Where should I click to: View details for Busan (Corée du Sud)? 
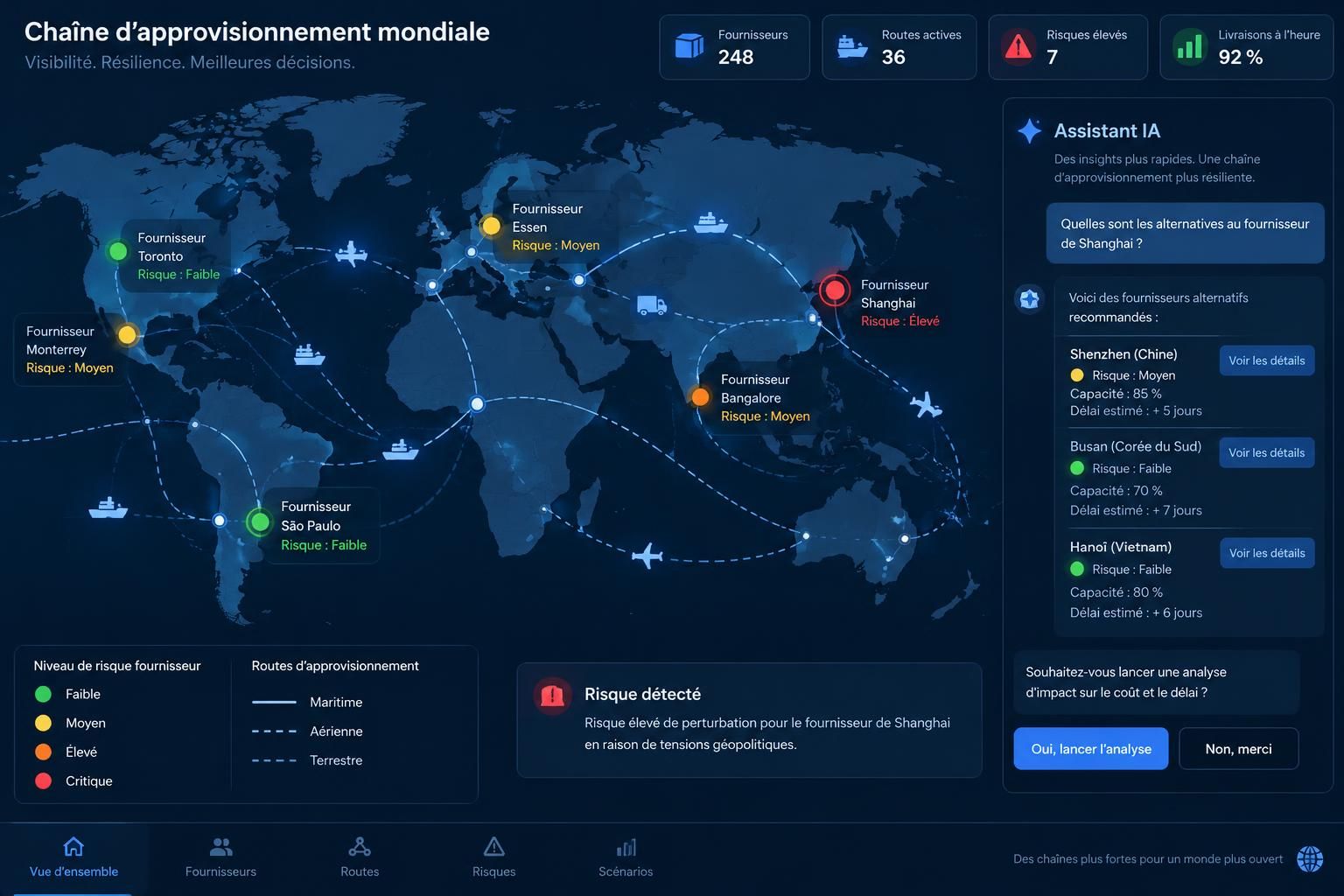pyautogui.click(x=1266, y=452)
